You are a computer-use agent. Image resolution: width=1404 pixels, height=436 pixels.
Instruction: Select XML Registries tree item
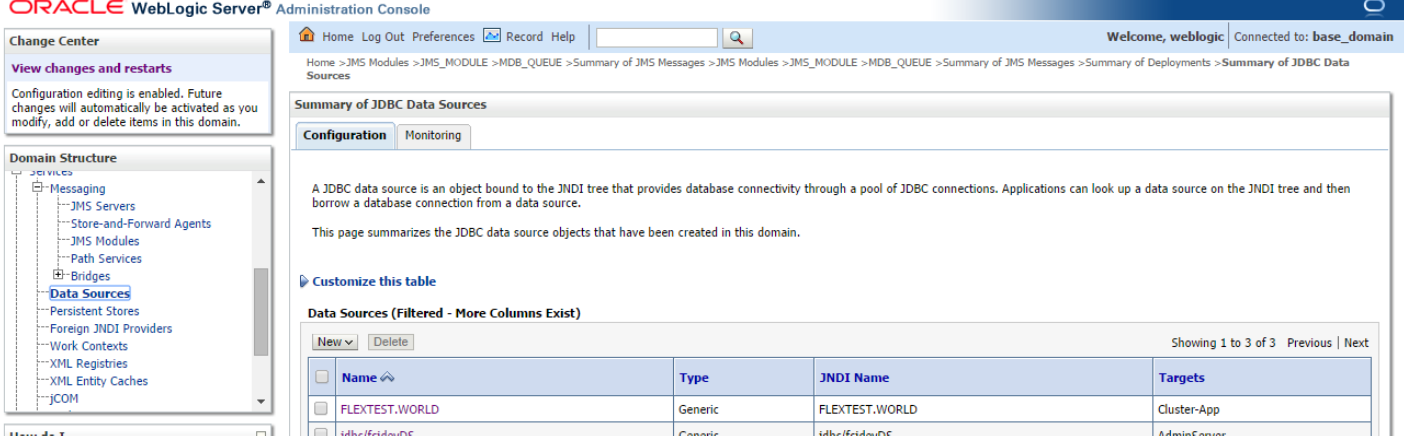[x=89, y=364]
